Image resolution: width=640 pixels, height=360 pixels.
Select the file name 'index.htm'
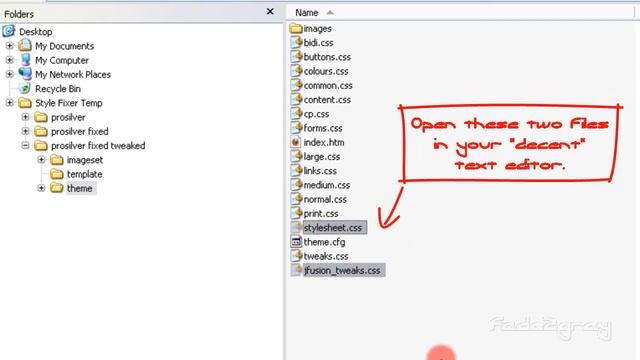point(324,142)
